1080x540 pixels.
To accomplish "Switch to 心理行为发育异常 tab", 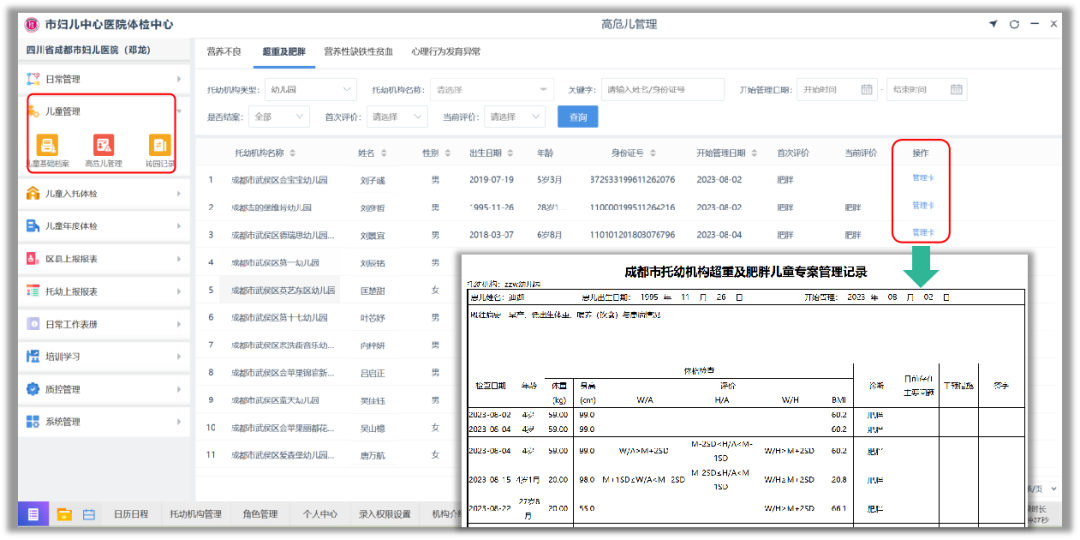I will (446, 52).
